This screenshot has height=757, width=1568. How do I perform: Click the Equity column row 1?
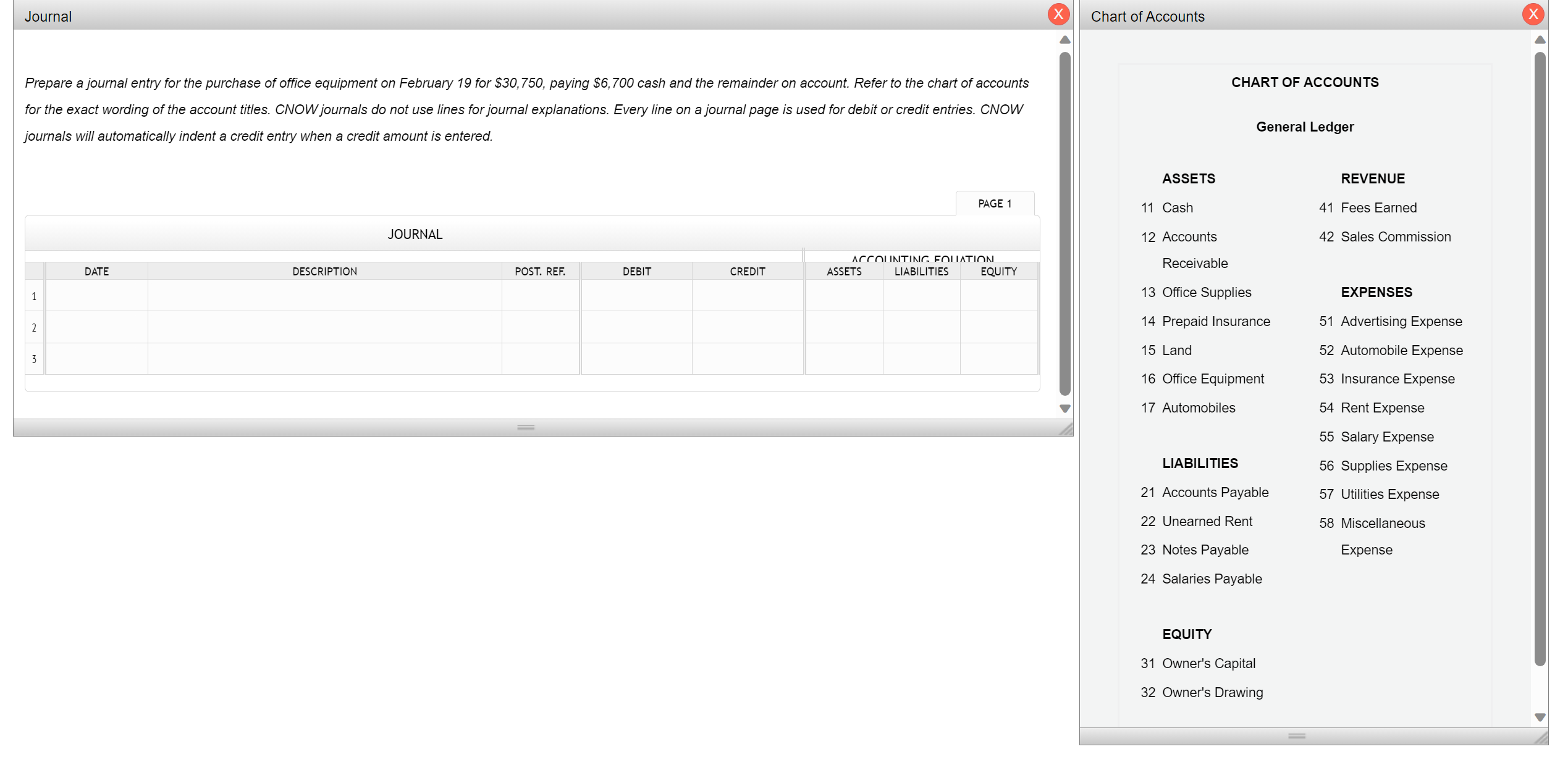1000,296
